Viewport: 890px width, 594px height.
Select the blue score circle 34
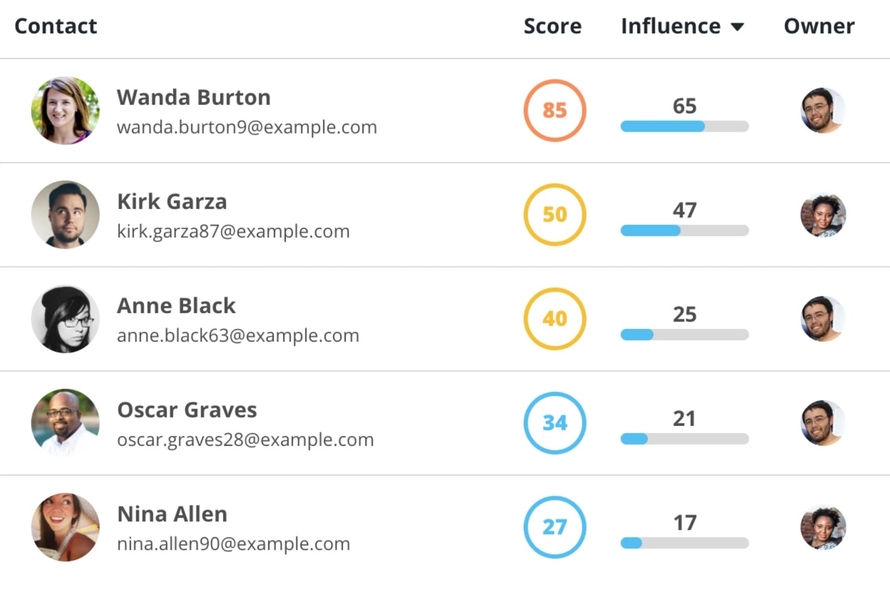(555, 423)
